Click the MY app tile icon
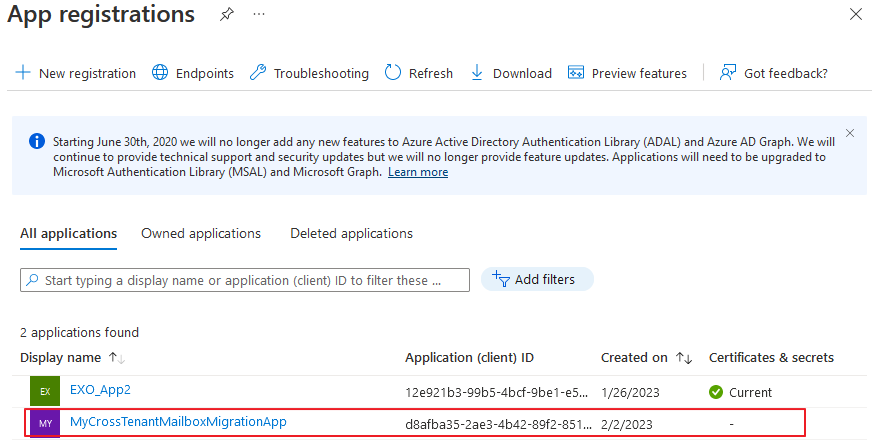 [x=45, y=423]
